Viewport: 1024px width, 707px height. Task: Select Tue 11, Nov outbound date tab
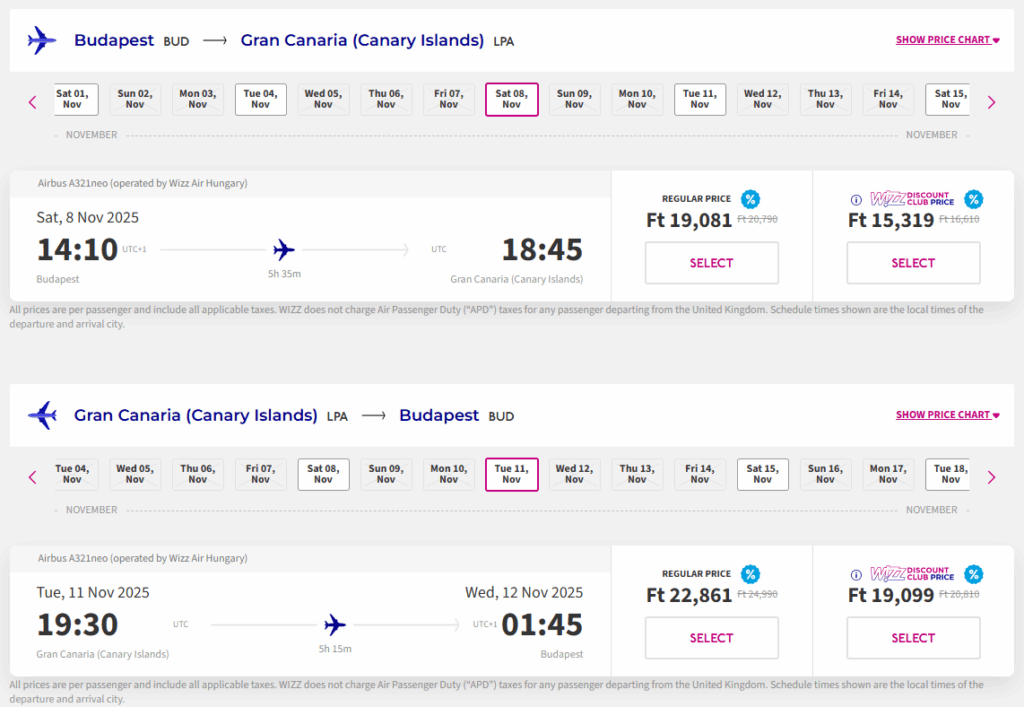click(700, 99)
